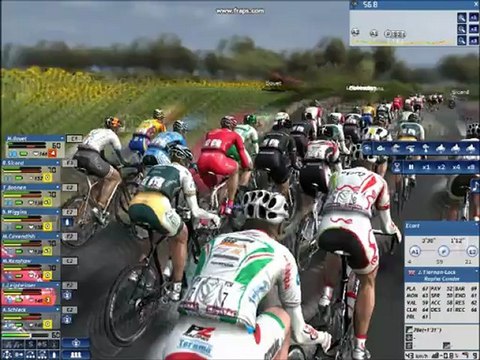The height and width of the screenshot is (360, 480).
Task: Click the Ecart panel title
Action: click(x=412, y=226)
